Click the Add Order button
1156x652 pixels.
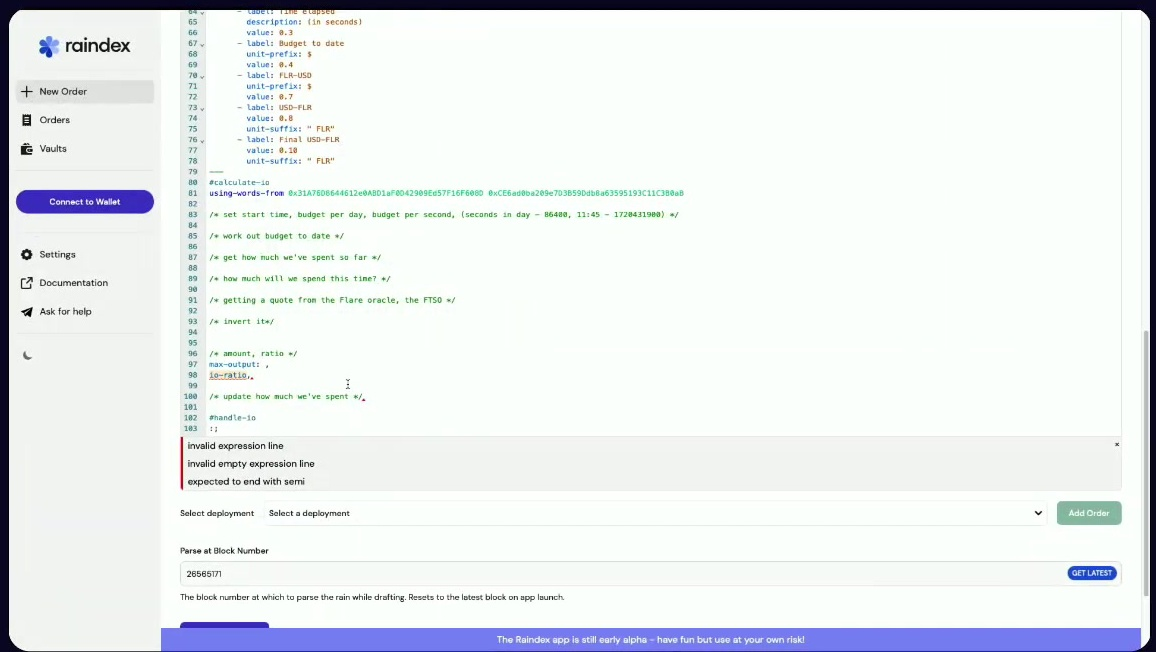click(1089, 513)
